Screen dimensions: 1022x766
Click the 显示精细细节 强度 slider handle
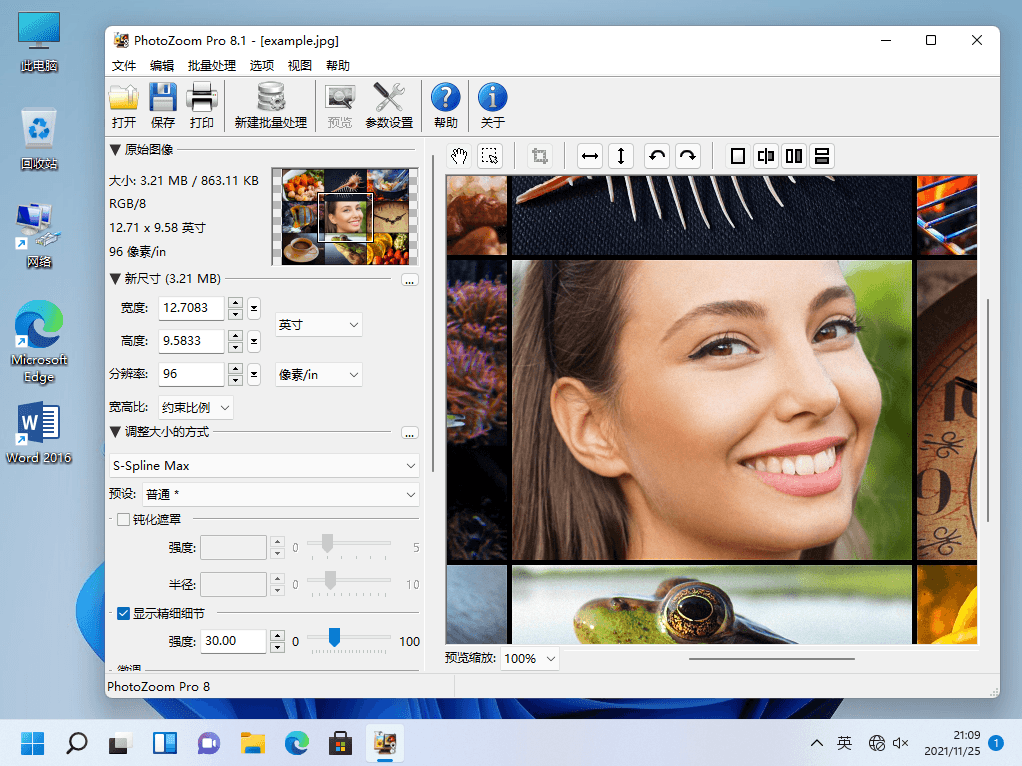(x=334, y=636)
